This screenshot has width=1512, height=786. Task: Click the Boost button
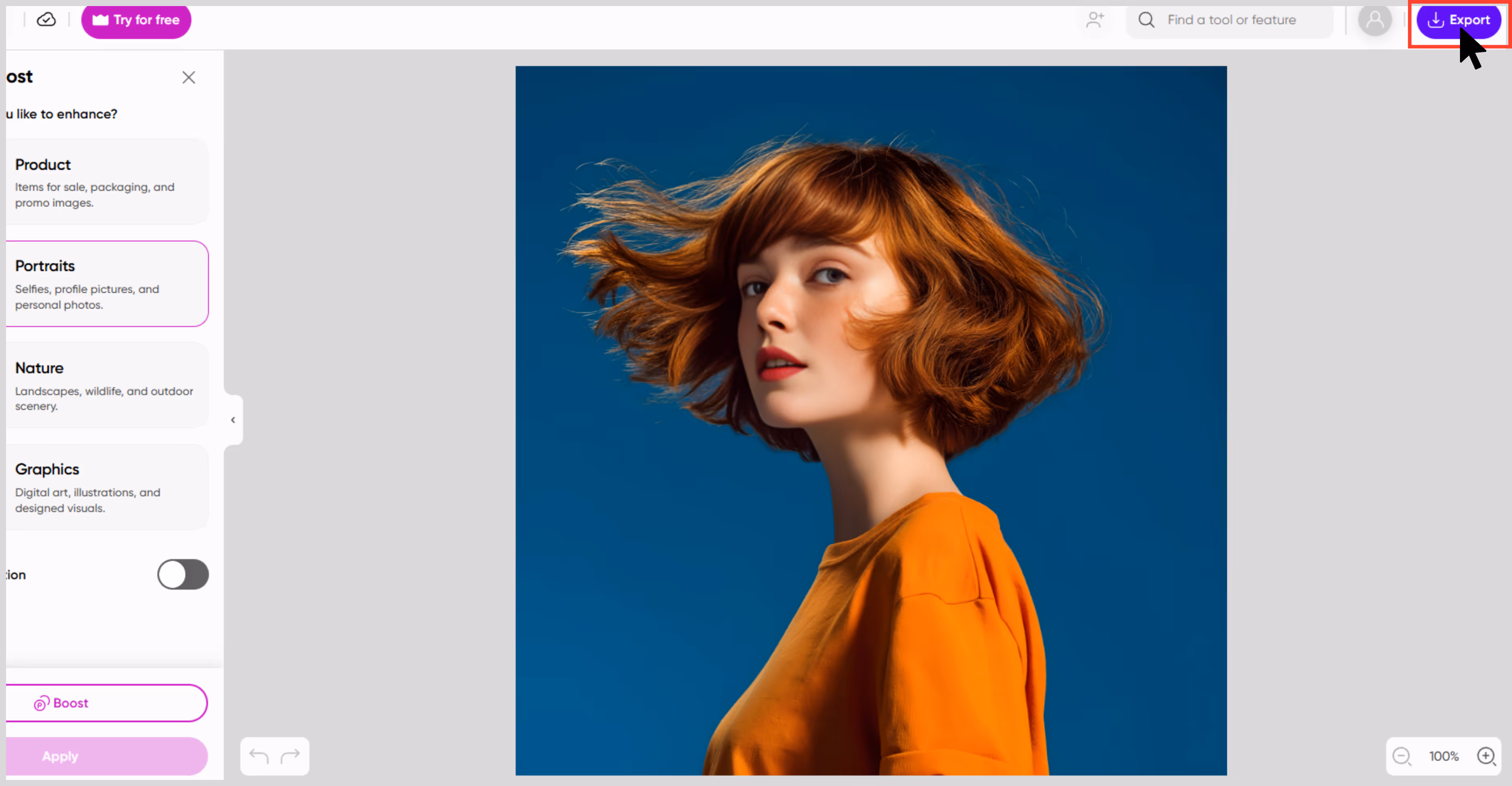pos(107,703)
